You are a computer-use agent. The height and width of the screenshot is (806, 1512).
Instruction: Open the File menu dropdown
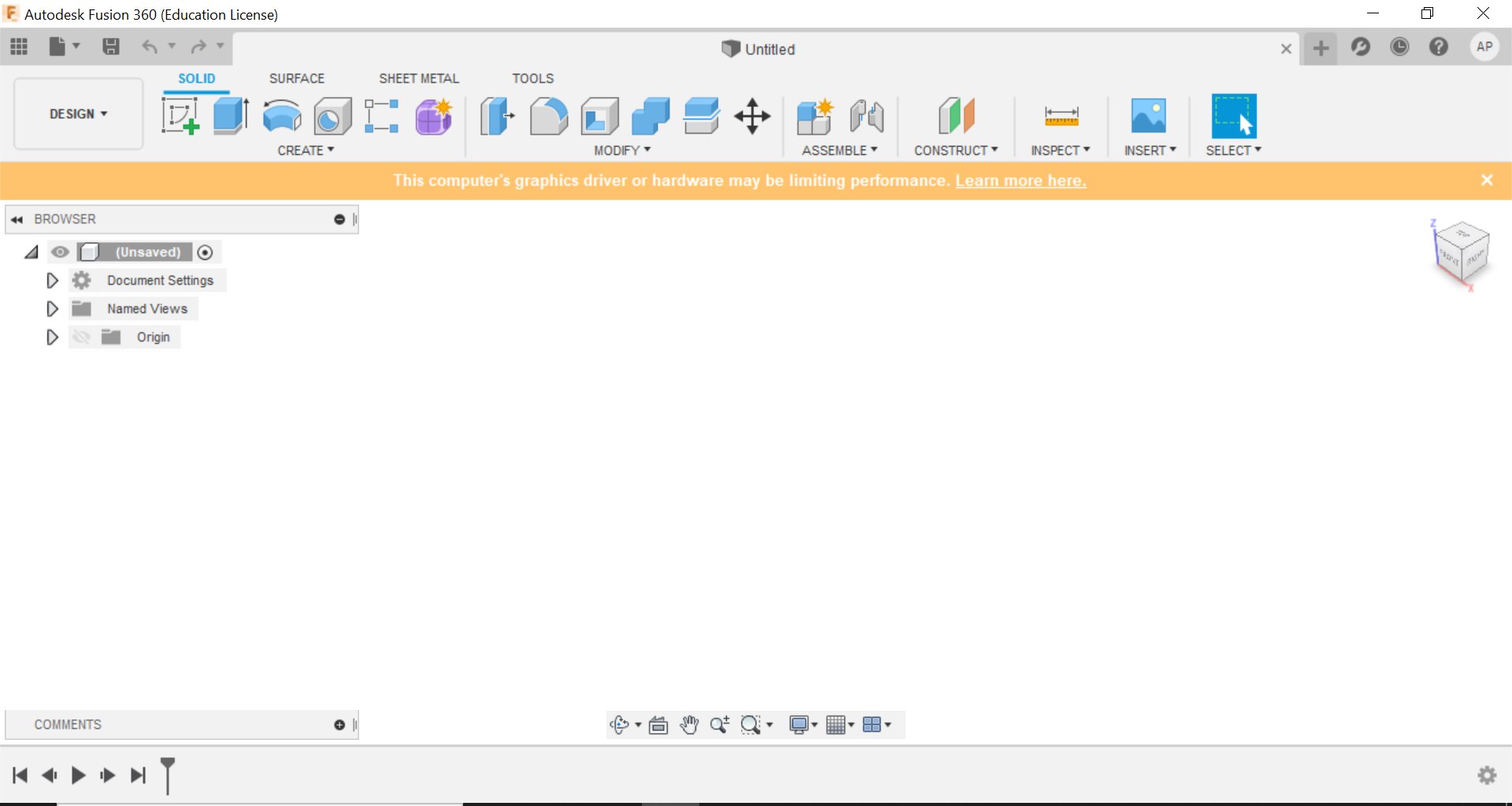[65, 47]
